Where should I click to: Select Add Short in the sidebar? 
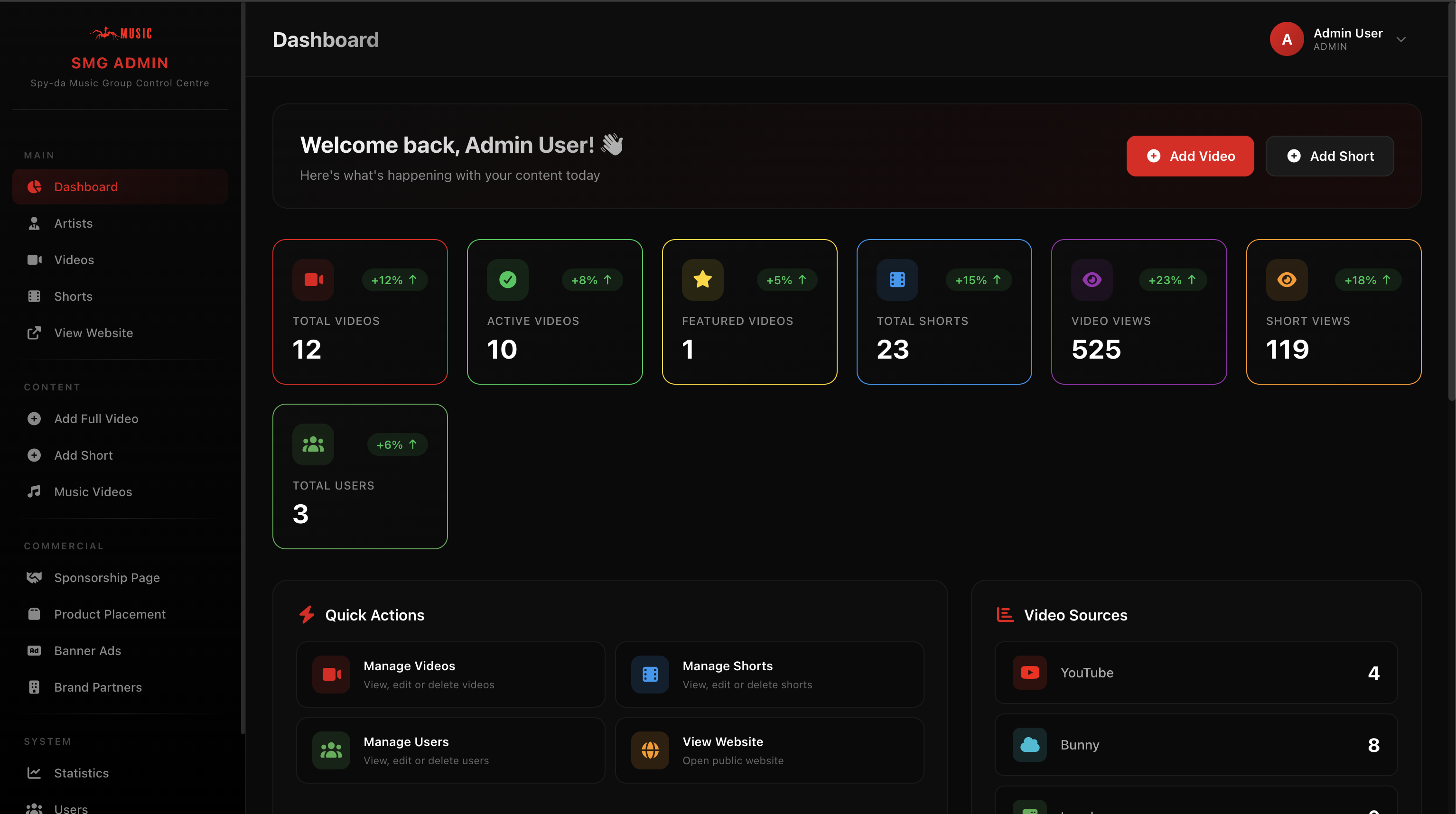(120, 455)
